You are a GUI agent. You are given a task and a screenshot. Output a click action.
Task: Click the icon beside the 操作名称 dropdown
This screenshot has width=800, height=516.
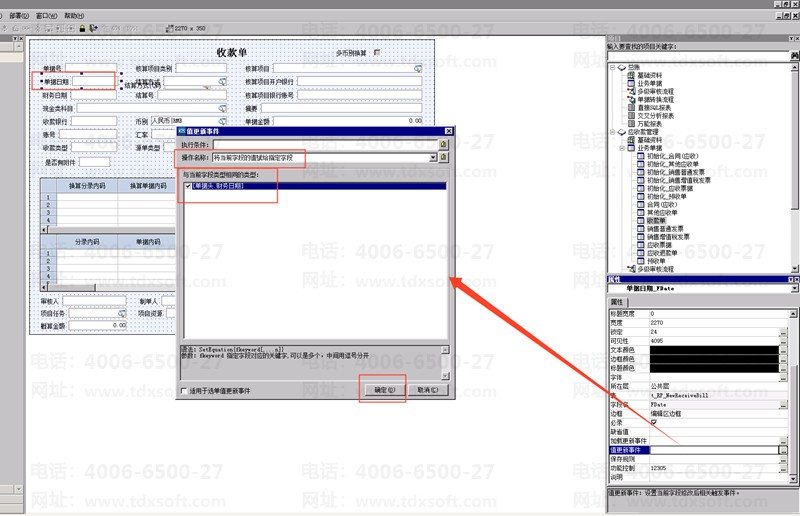pos(443,158)
